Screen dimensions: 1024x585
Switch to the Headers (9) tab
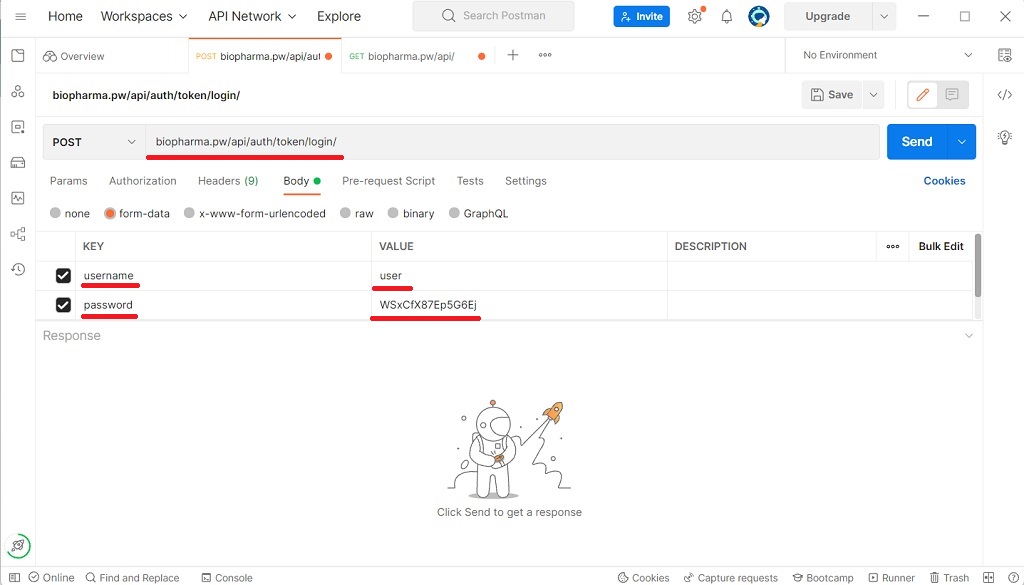coord(228,181)
